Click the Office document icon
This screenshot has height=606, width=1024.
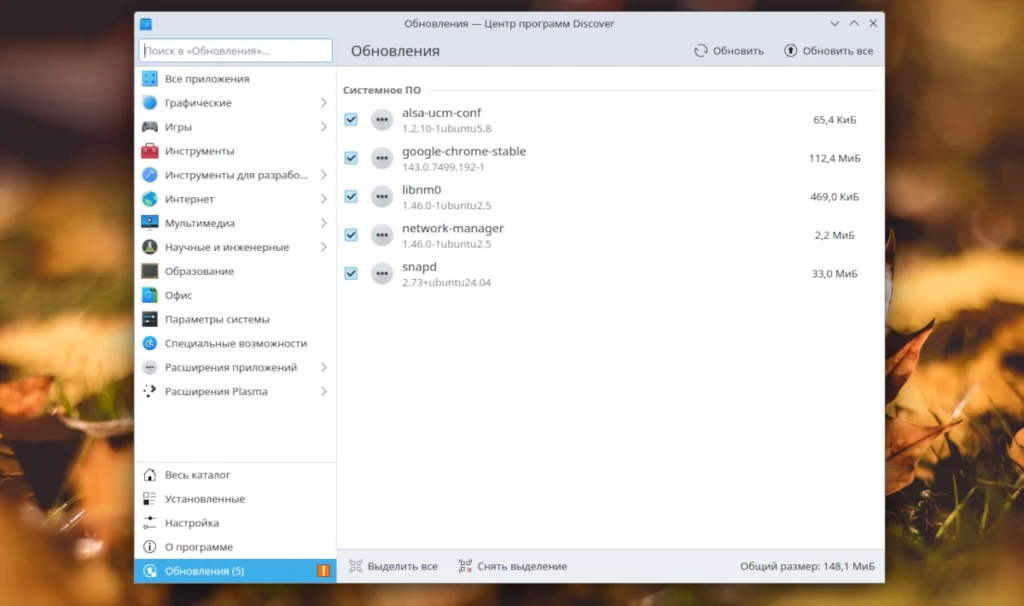coord(150,295)
